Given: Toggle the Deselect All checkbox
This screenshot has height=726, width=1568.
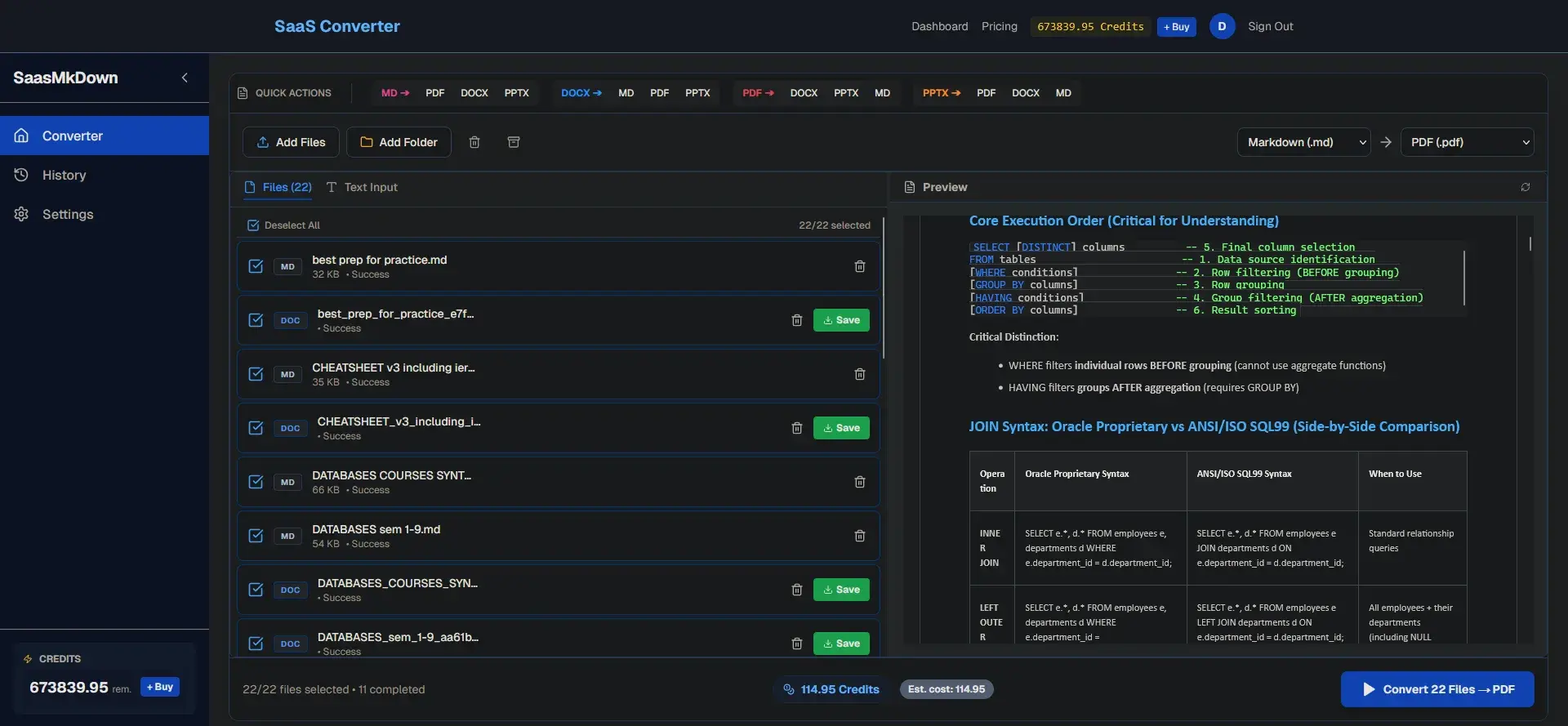Looking at the screenshot, I should (x=253, y=225).
